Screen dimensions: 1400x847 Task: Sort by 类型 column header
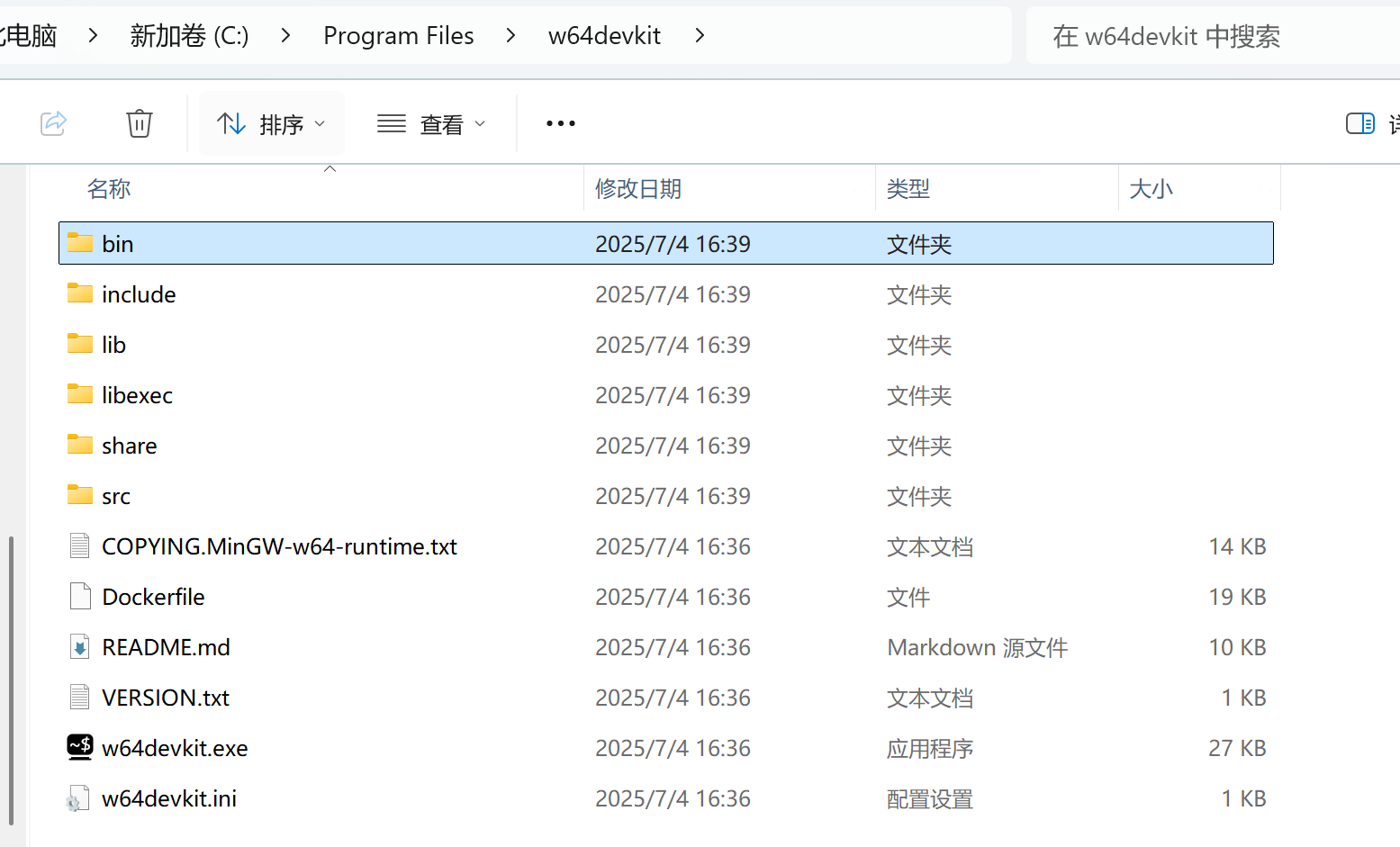tap(908, 189)
